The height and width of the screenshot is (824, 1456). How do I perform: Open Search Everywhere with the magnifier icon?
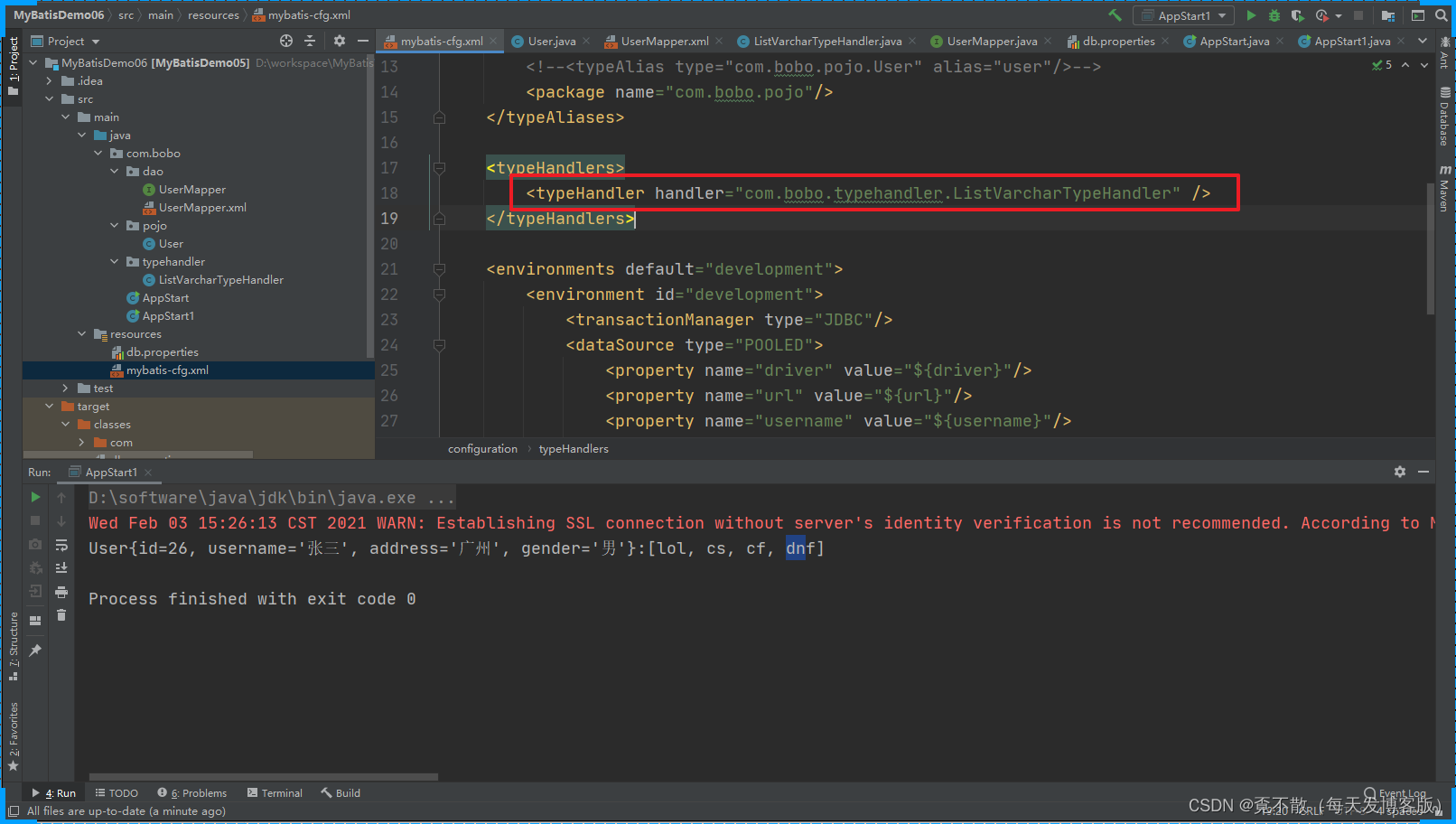point(1442,15)
